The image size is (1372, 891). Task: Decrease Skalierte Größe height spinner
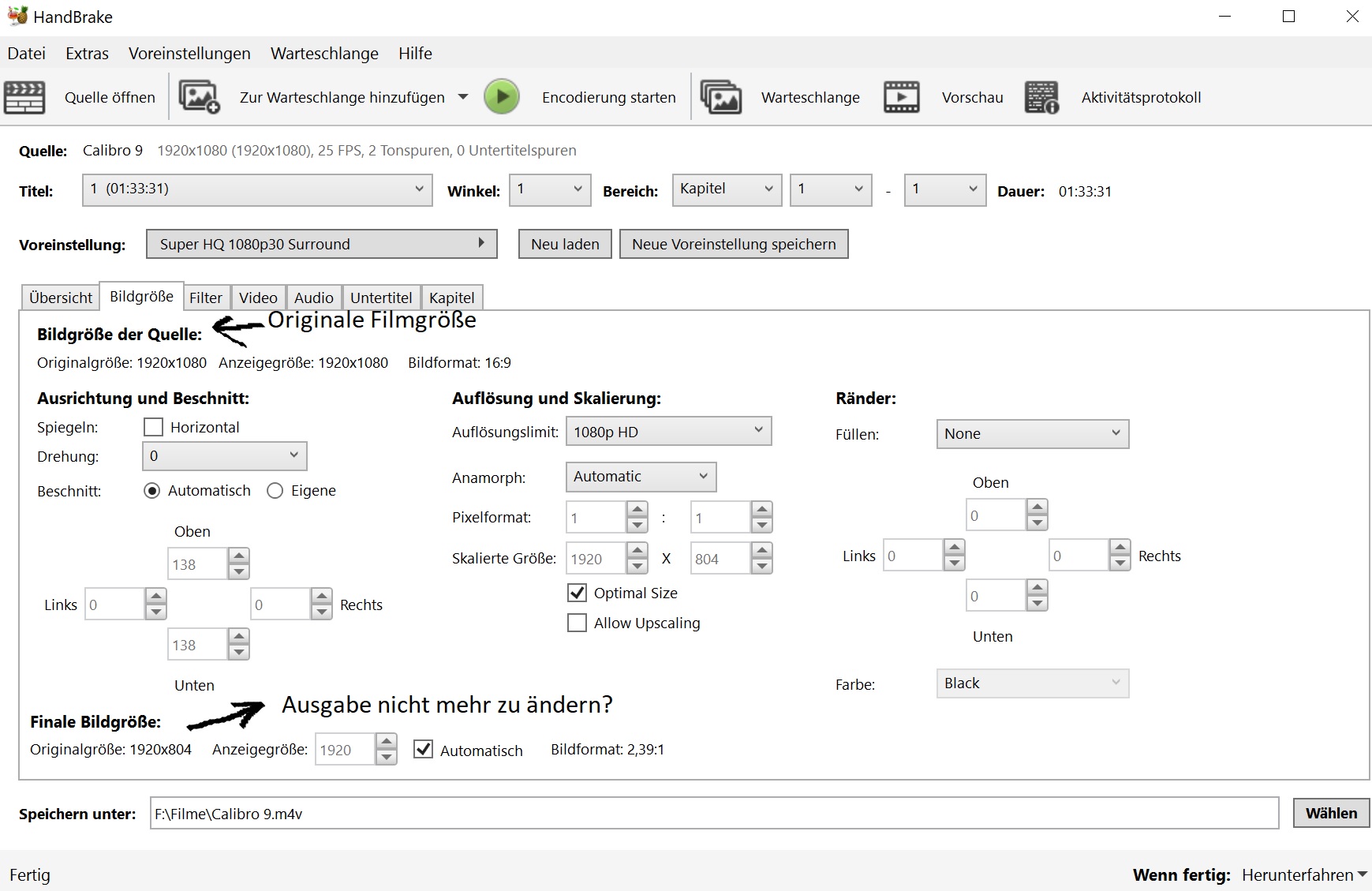[762, 567]
